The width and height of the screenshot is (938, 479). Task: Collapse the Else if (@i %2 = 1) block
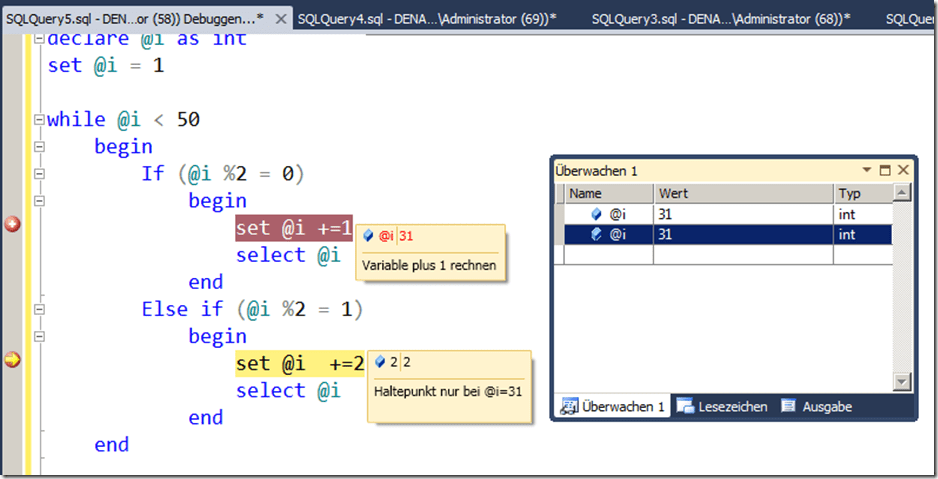click(39, 309)
